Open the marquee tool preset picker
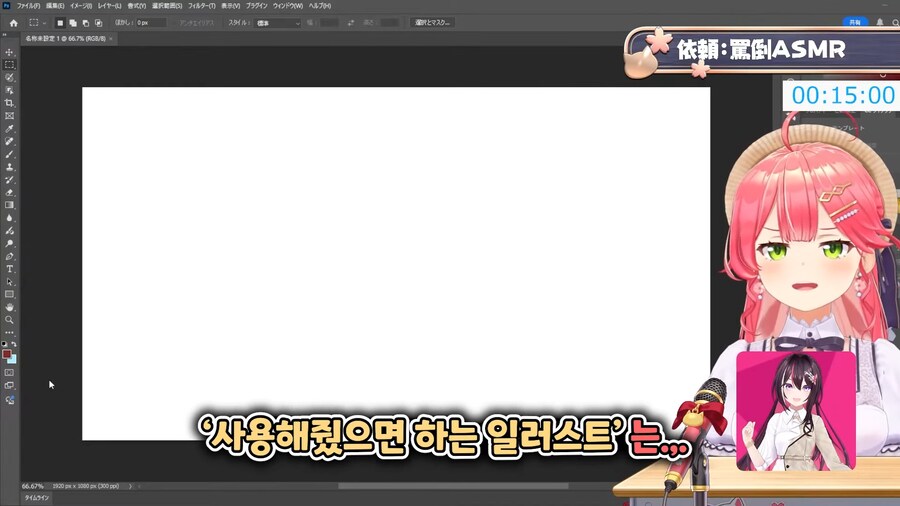 (37, 23)
